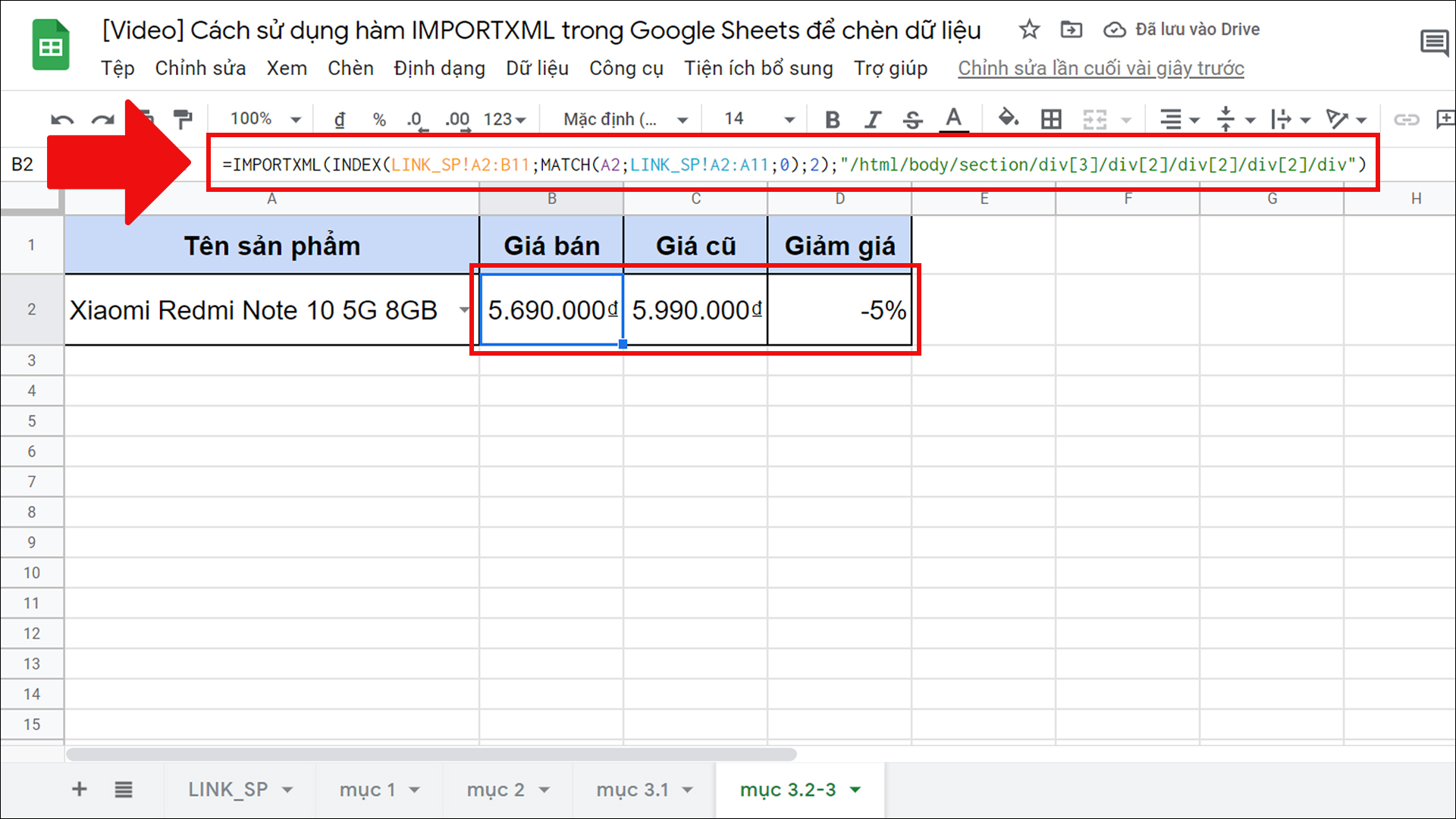Open the all sheets list
1456x819 pixels.
(x=123, y=789)
